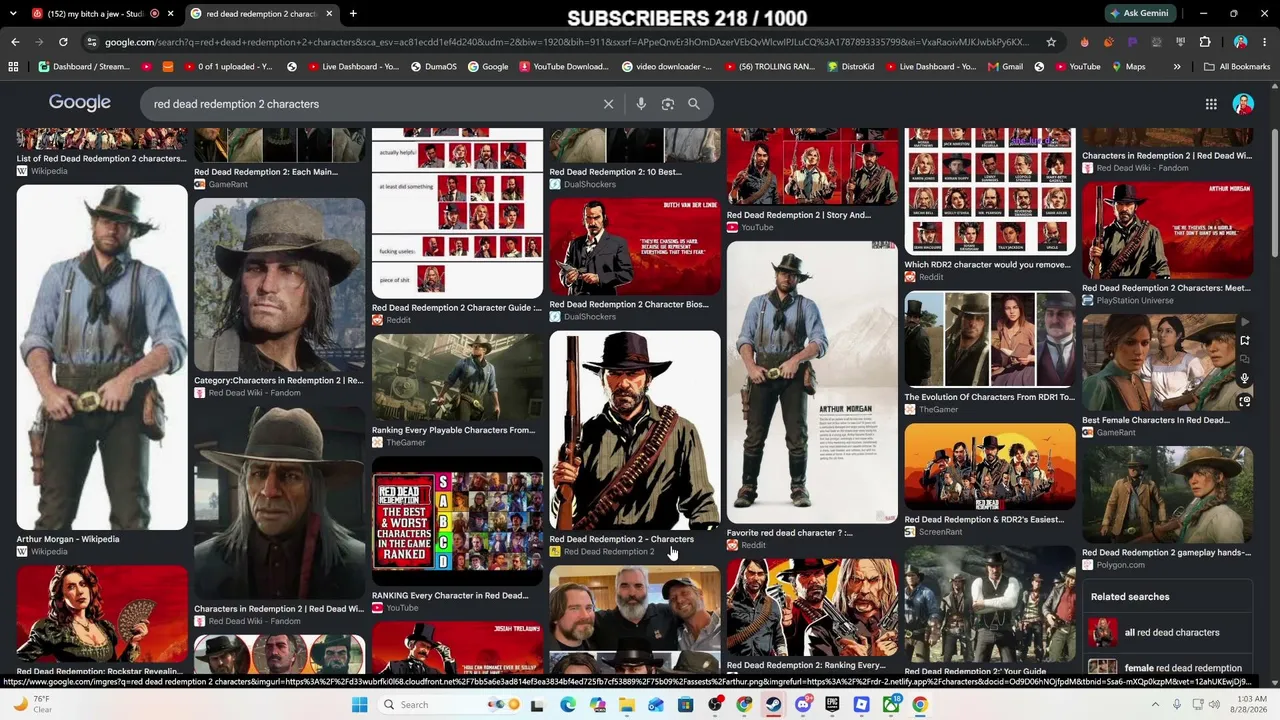The image size is (1280, 720).
Task: Bookmark this page with the star icon
Action: 1051,42
